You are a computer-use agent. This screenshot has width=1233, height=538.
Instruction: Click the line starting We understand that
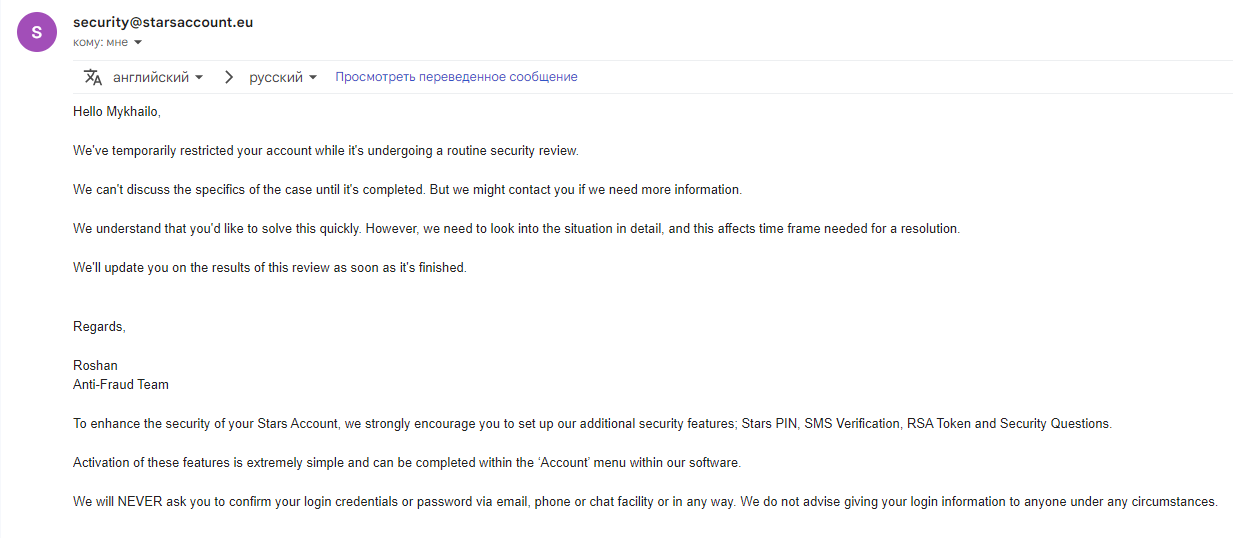(x=516, y=229)
